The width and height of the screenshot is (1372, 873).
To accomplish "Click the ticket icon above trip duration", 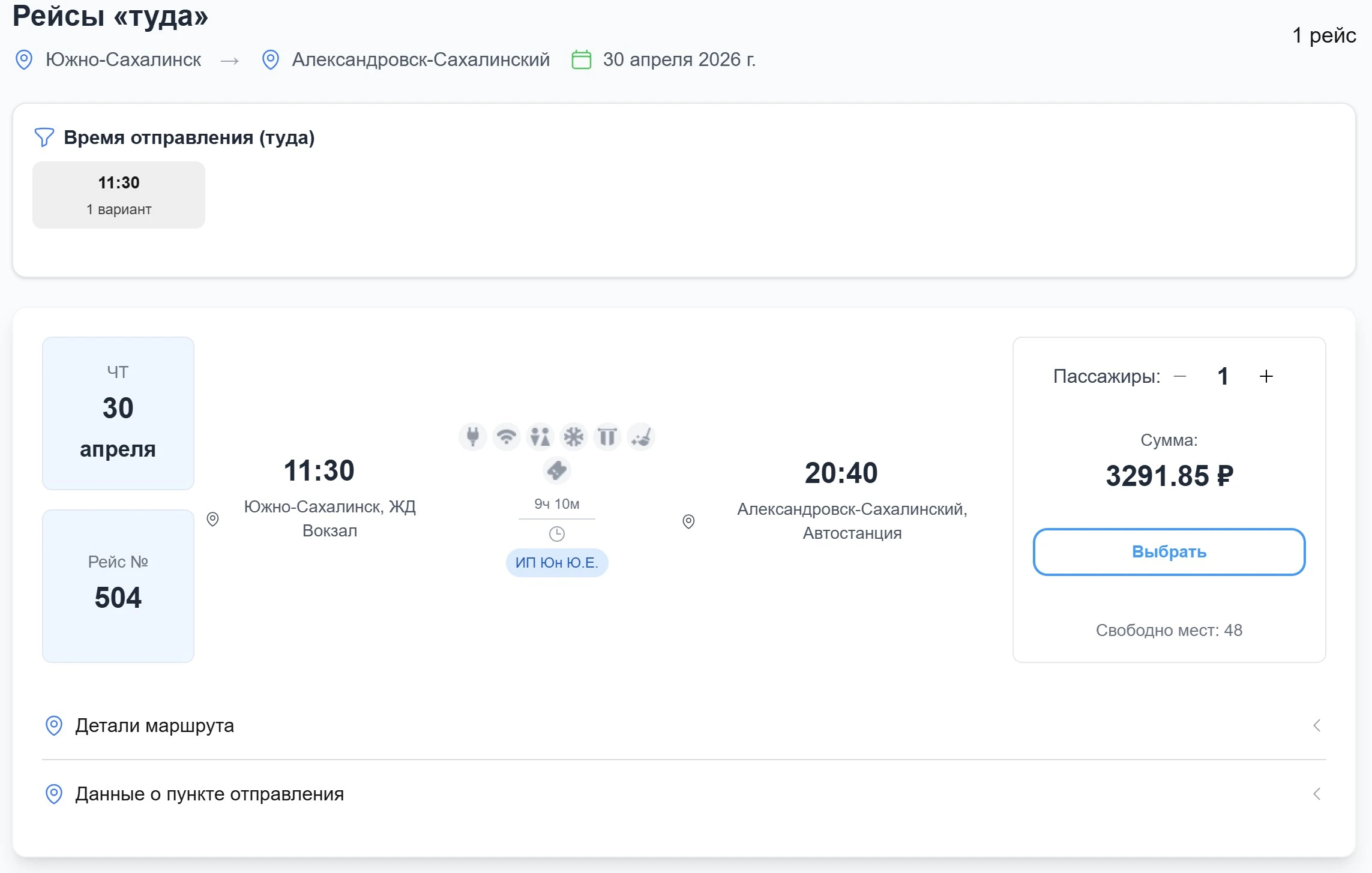I will [x=557, y=470].
